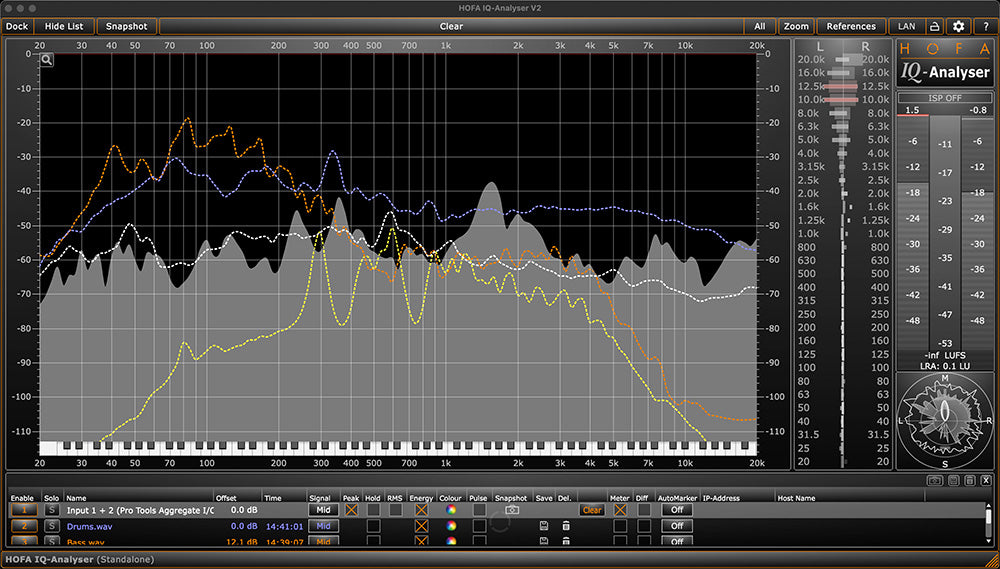Click the orange Clear button in Input row
Image resolution: width=1000 pixels, height=569 pixels.
tap(592, 510)
